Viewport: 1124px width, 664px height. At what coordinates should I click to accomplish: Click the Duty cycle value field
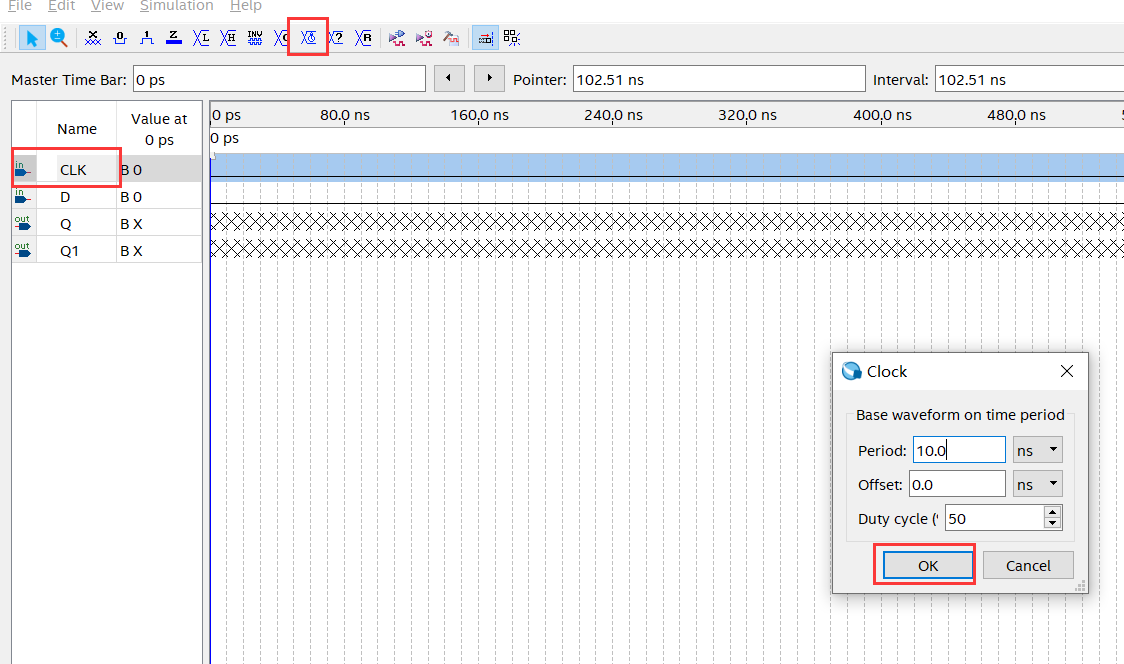click(994, 518)
